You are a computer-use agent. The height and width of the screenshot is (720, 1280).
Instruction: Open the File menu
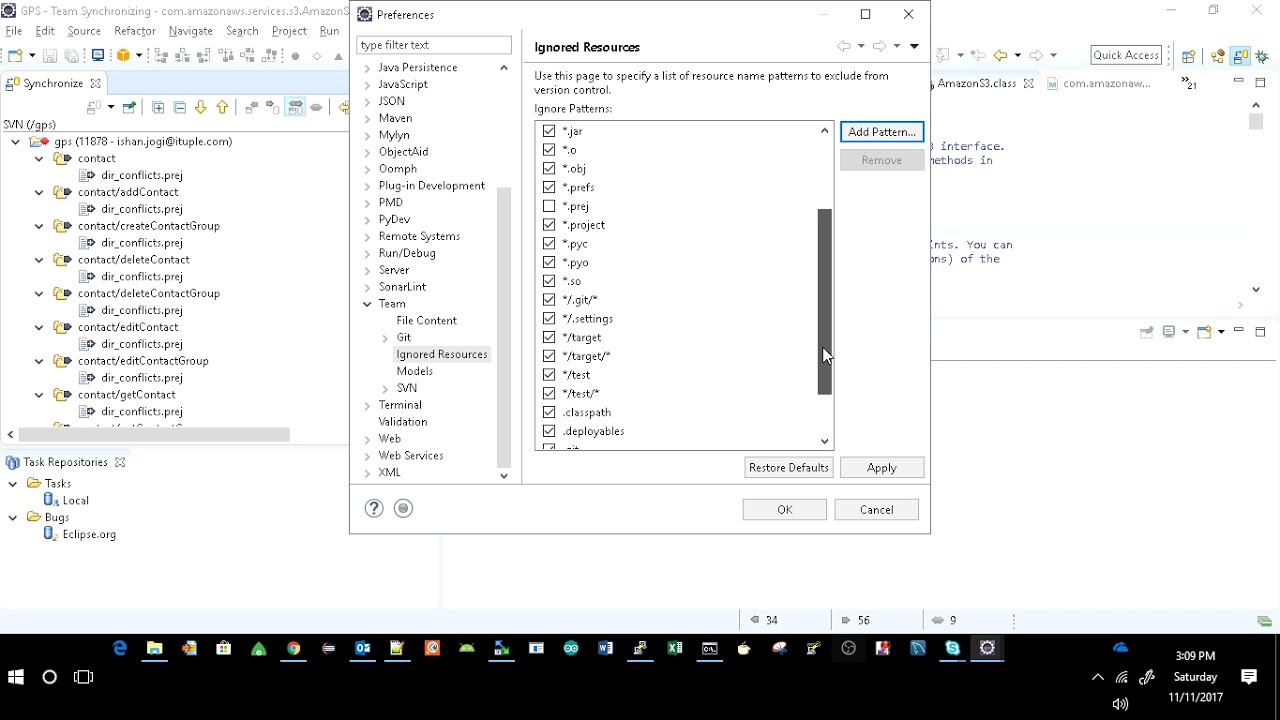coord(14,31)
